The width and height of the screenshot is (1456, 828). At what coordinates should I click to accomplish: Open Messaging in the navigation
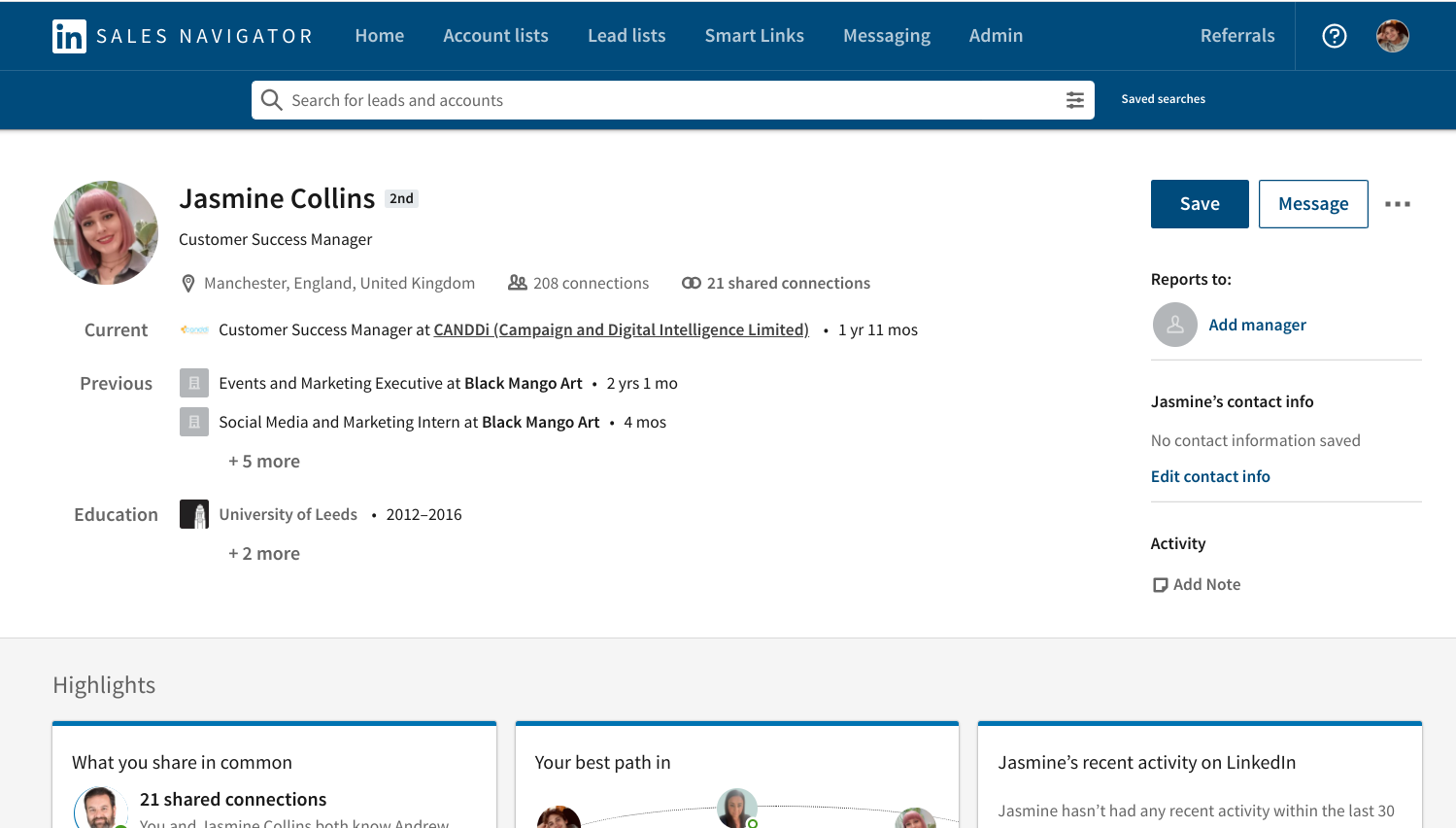887,36
